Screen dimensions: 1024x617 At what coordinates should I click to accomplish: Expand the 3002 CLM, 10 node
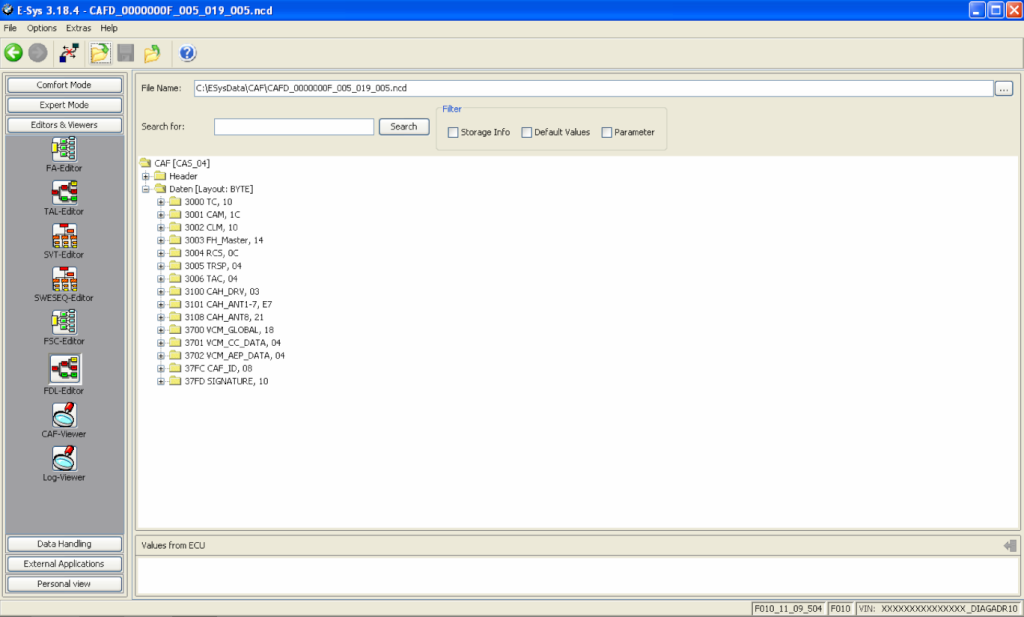[x=161, y=228]
